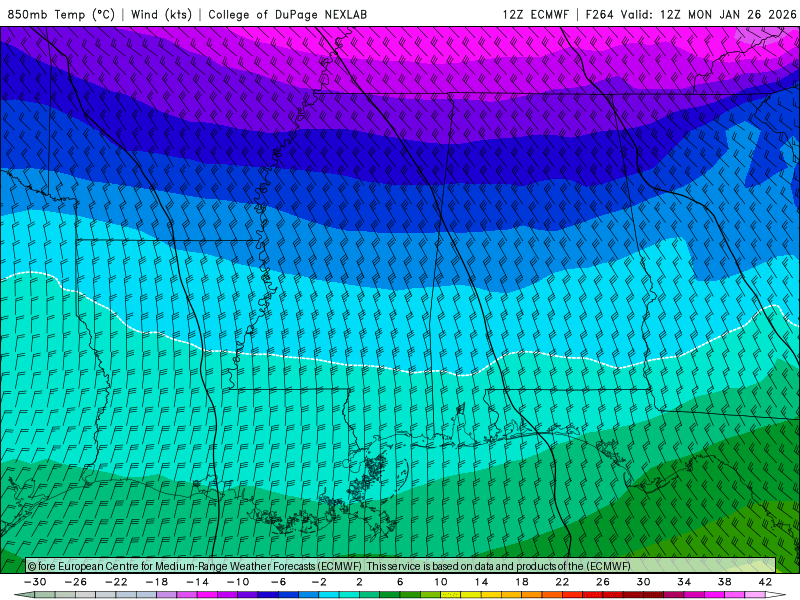Click the red swatch below "22" label
The width and height of the screenshot is (800, 600).
572,595
